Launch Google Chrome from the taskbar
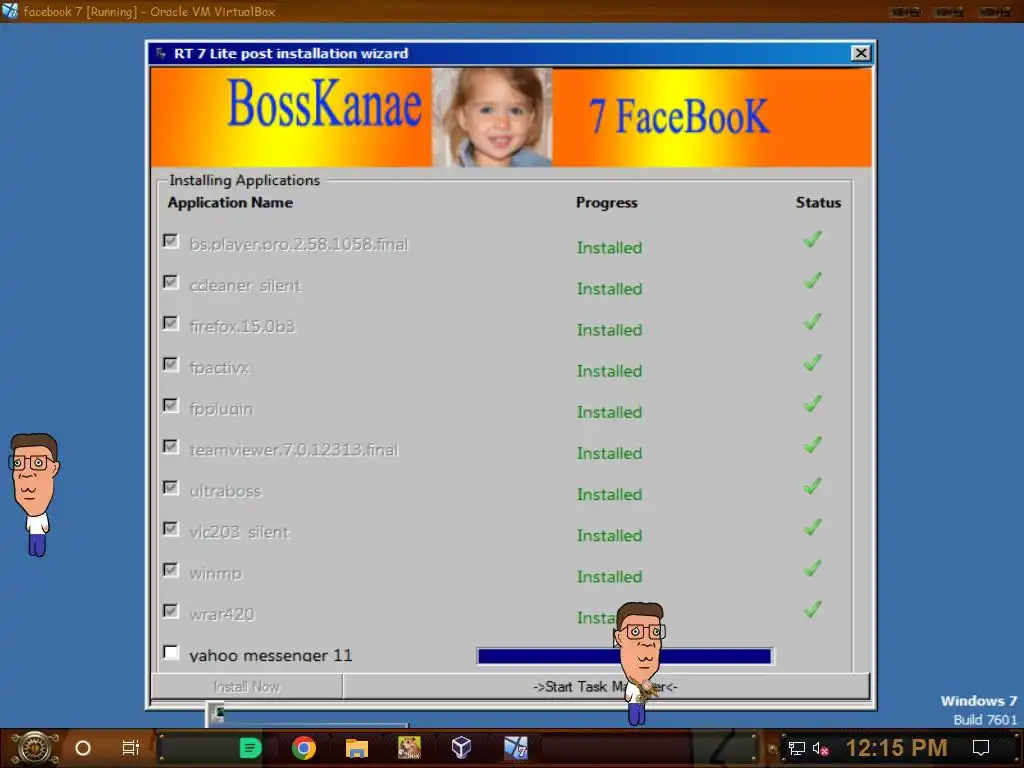1024x768 pixels. point(304,748)
